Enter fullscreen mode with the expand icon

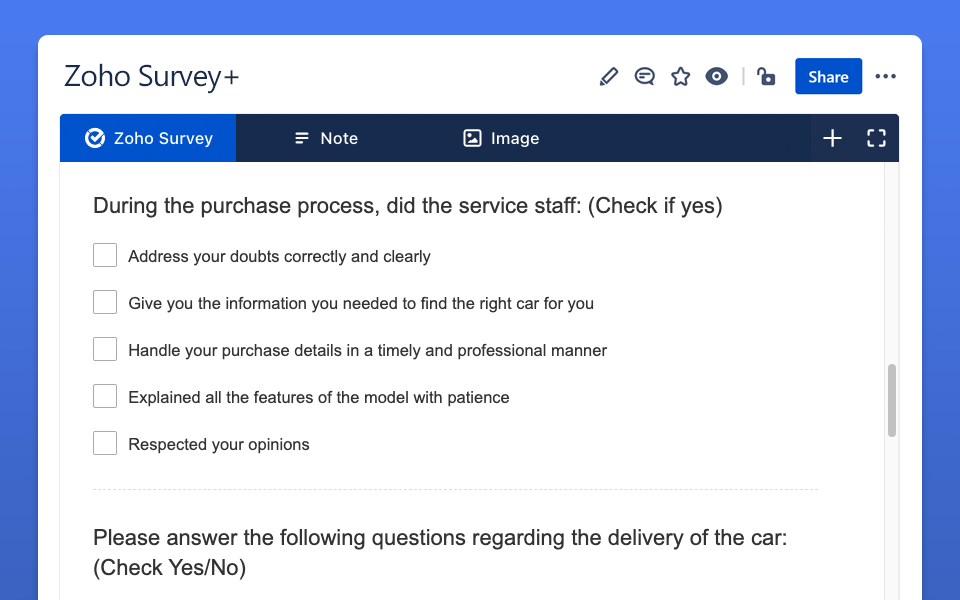pyautogui.click(x=876, y=138)
